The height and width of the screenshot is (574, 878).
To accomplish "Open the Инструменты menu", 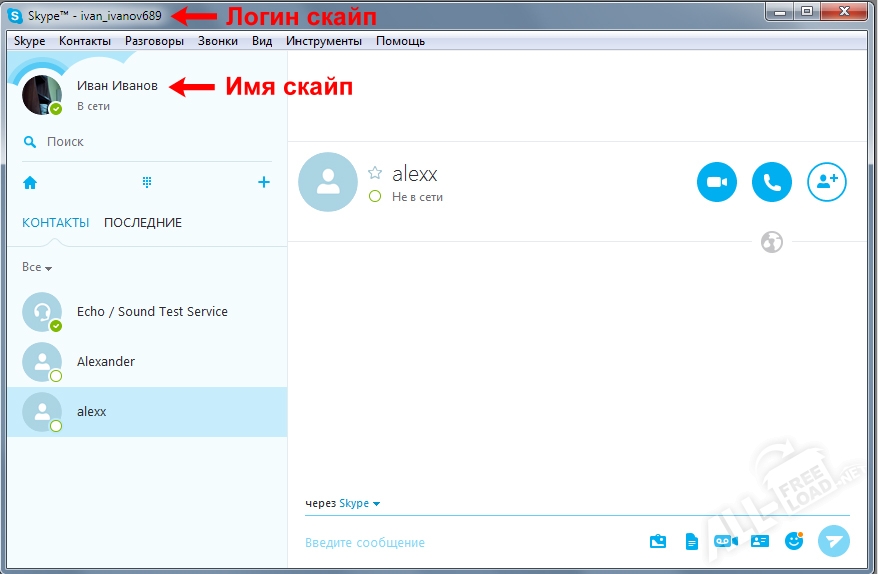I will click(323, 41).
